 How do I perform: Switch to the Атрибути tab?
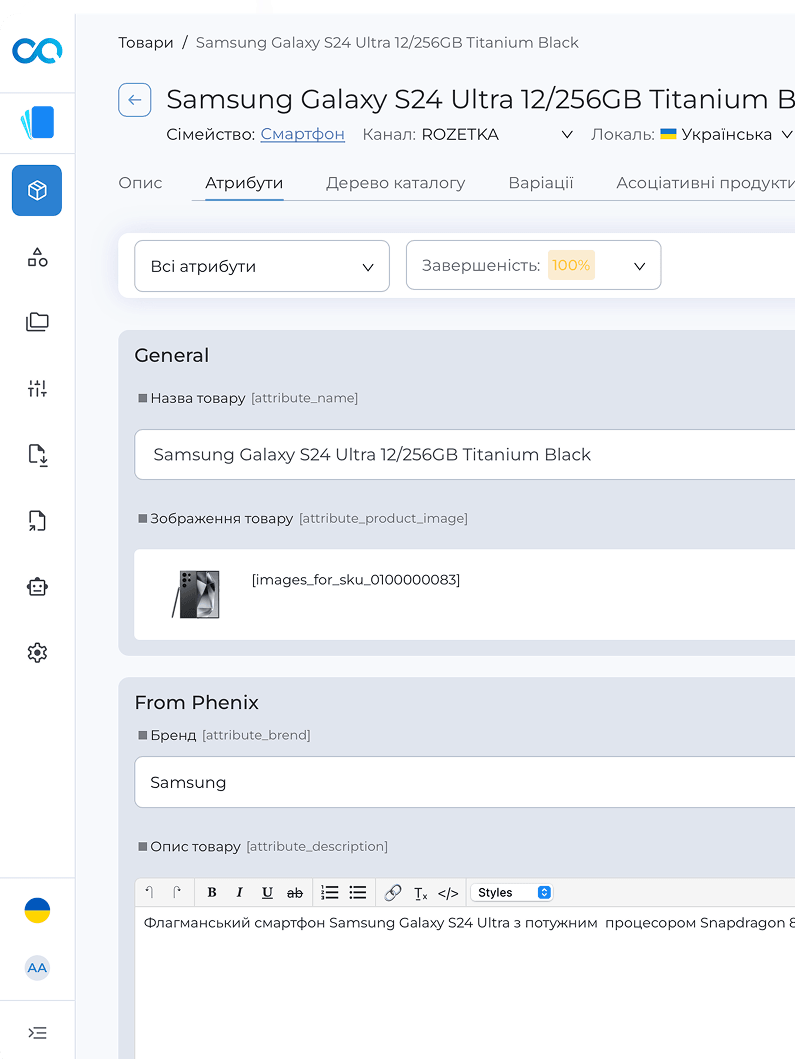[244, 183]
